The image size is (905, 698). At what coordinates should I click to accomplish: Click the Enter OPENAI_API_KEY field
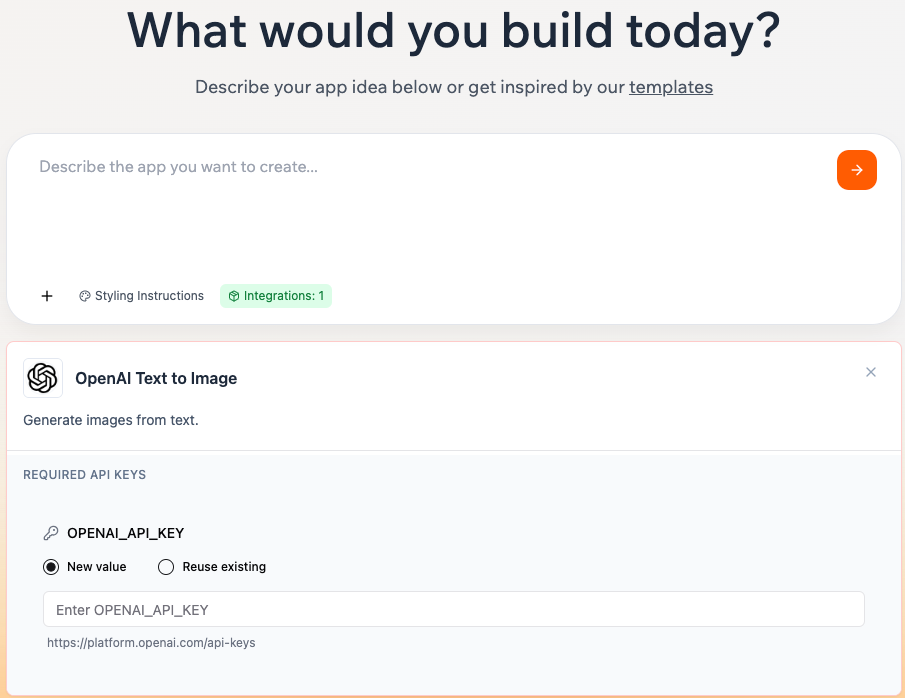point(453,608)
